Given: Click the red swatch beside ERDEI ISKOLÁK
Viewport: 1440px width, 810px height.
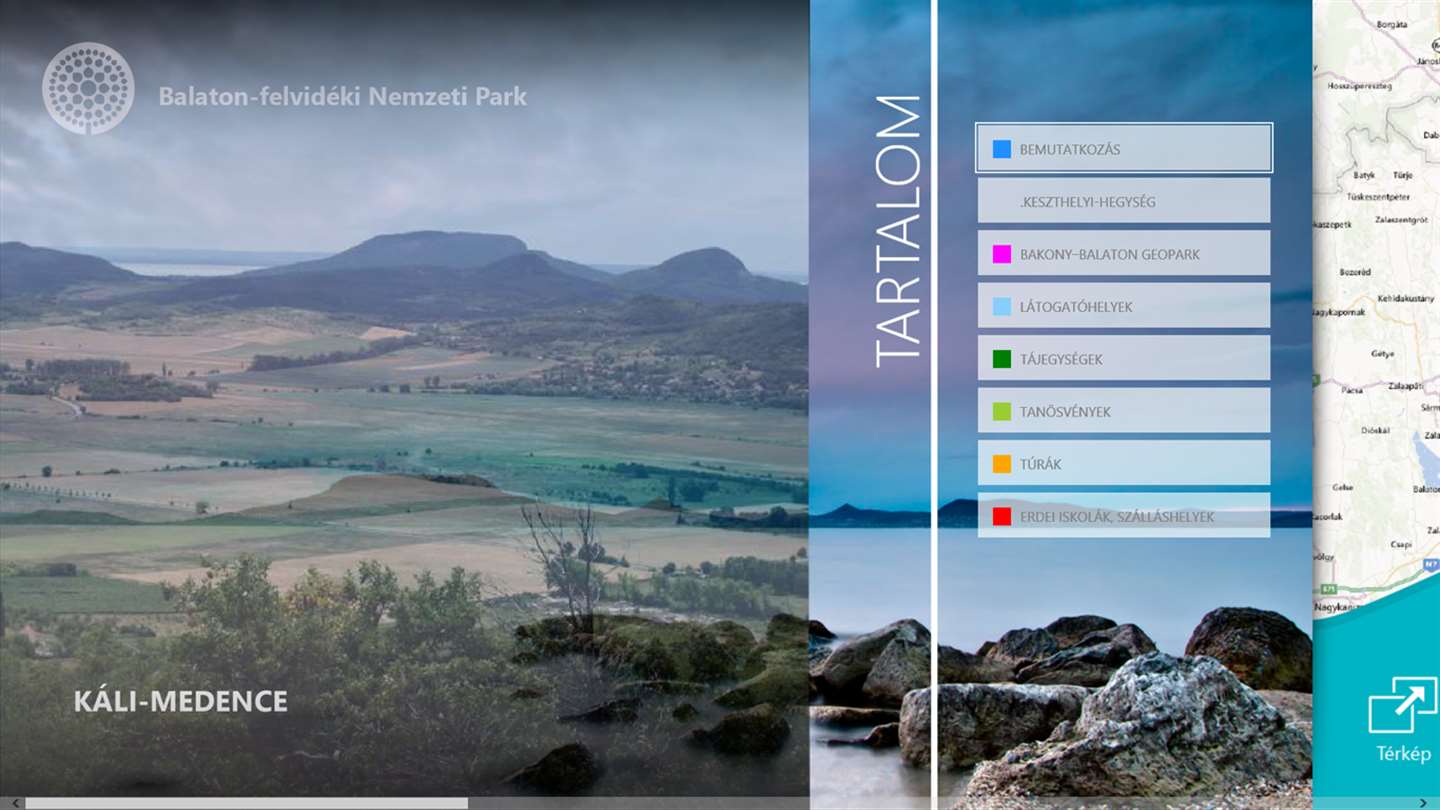Looking at the screenshot, I should [1002, 516].
